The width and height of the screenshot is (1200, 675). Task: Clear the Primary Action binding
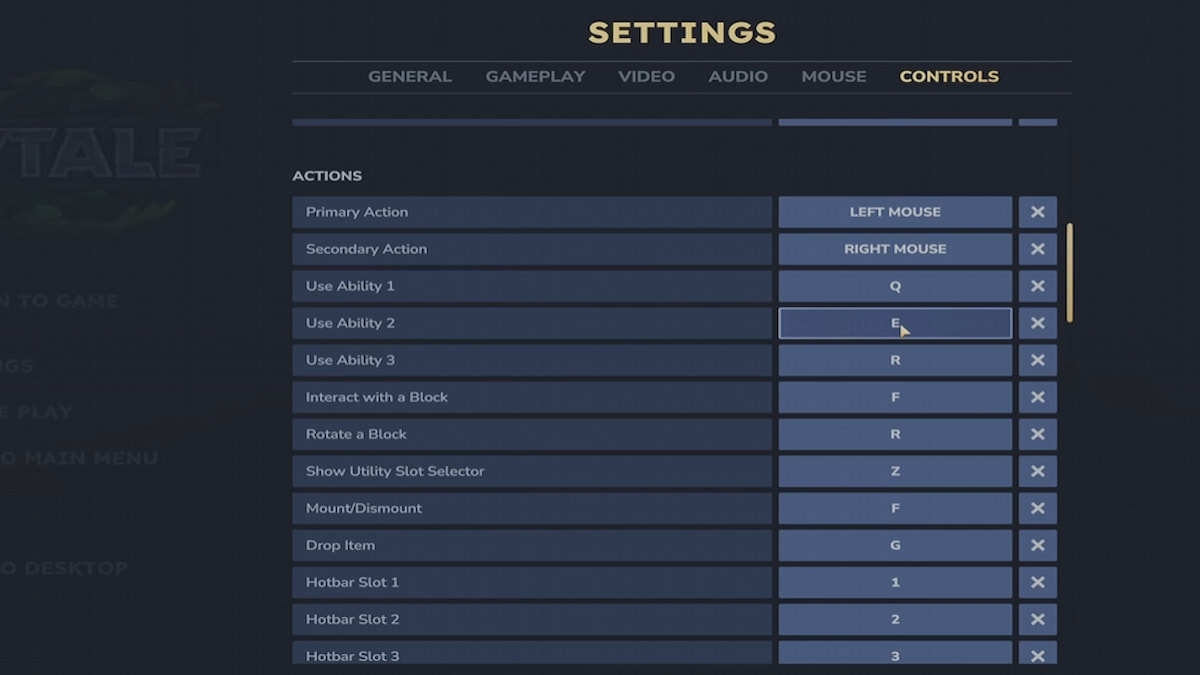click(x=1037, y=211)
